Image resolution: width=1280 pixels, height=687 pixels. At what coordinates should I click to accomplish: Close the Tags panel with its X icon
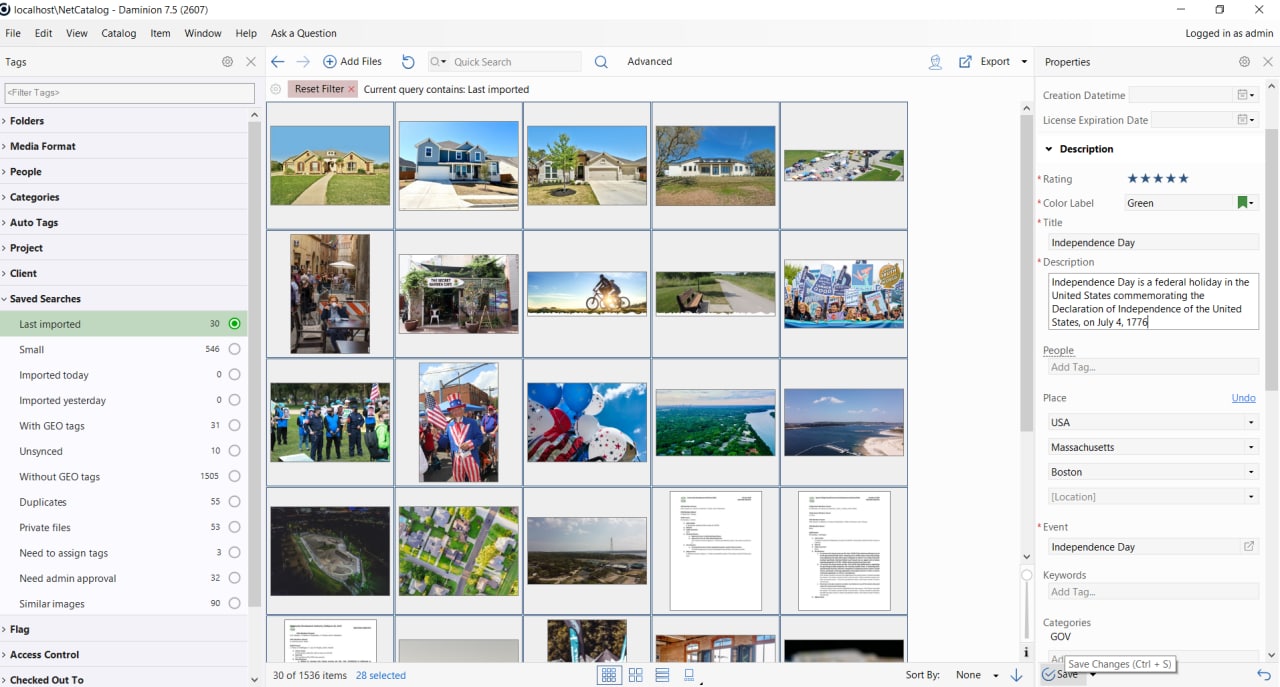[251, 62]
